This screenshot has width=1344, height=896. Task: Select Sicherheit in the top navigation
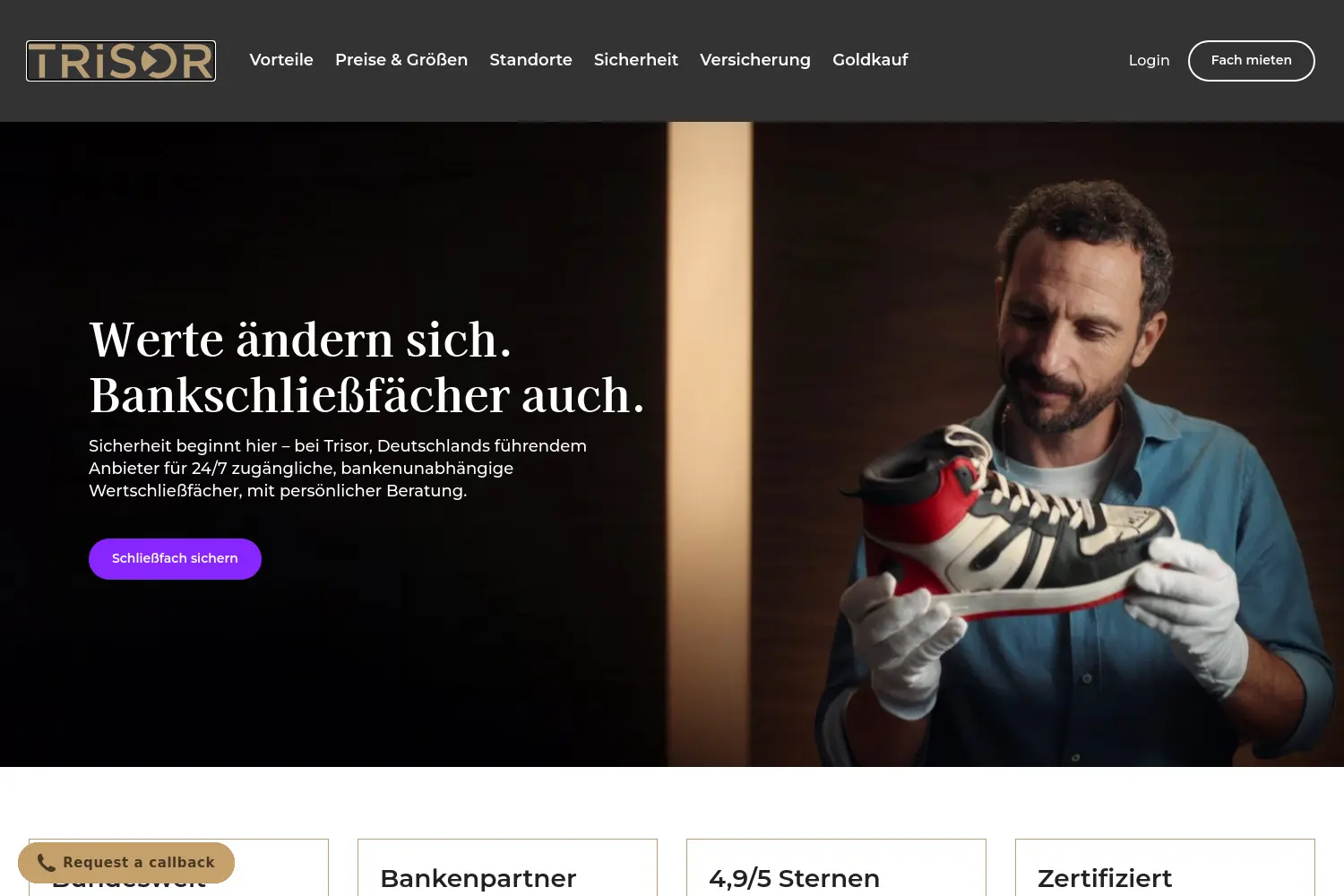636,60
